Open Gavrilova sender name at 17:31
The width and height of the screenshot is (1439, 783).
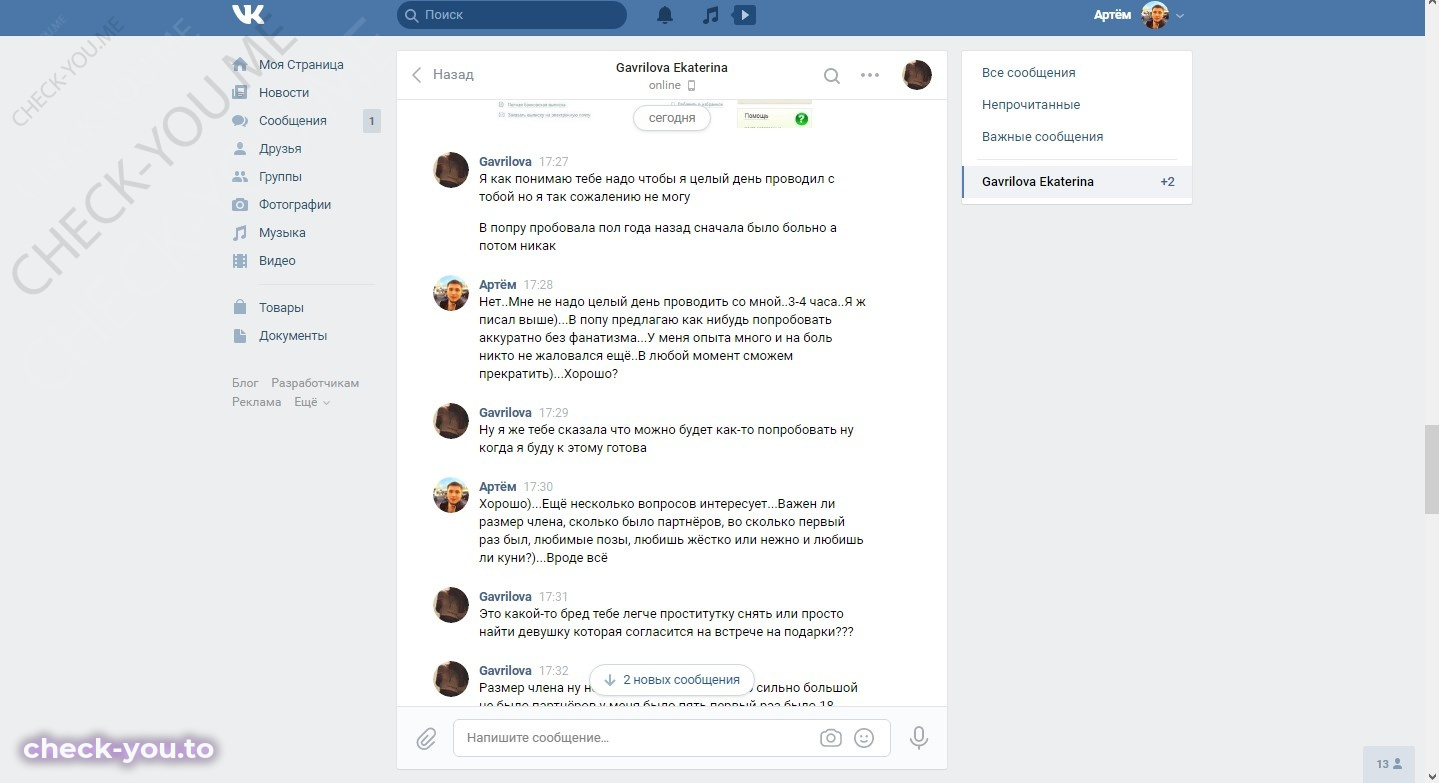505,596
